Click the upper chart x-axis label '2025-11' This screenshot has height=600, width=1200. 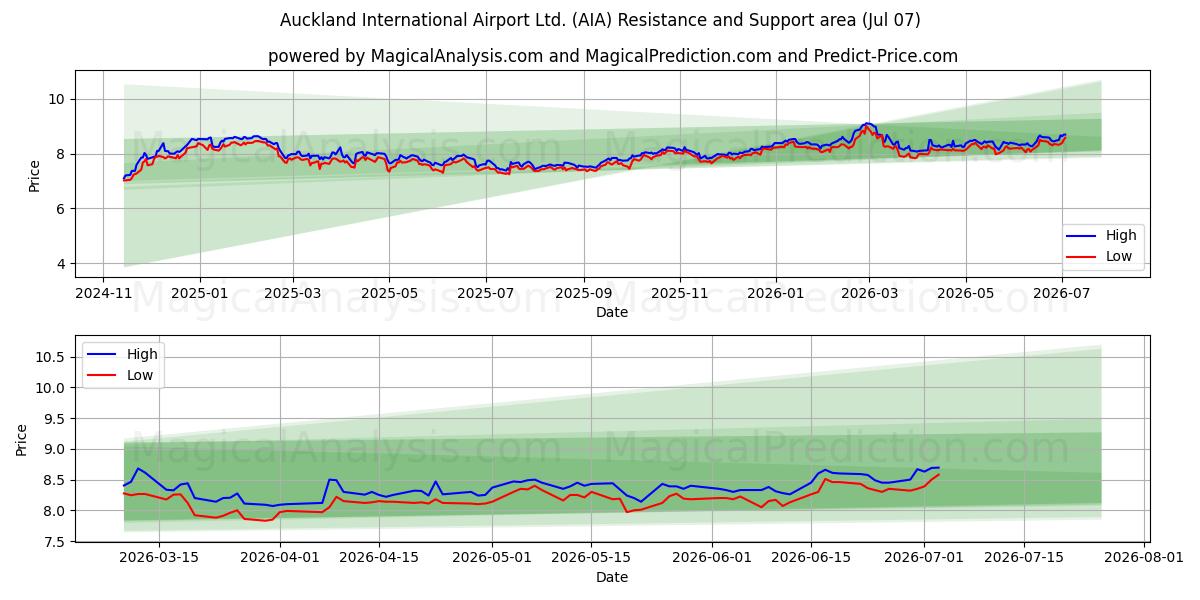click(x=679, y=293)
